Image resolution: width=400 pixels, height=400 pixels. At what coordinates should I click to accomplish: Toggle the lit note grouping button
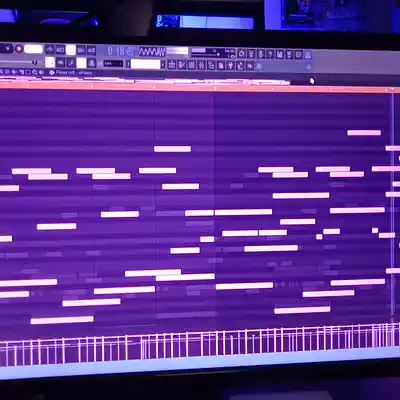tap(81, 63)
